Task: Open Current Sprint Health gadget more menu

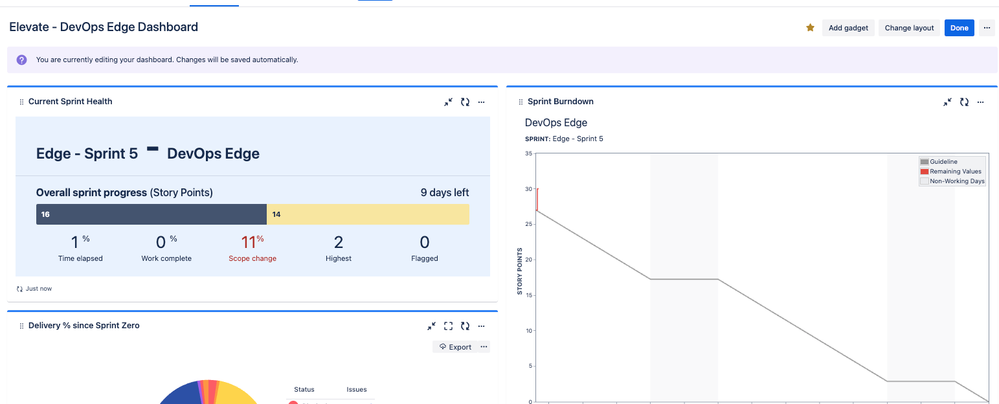Action: [482, 102]
